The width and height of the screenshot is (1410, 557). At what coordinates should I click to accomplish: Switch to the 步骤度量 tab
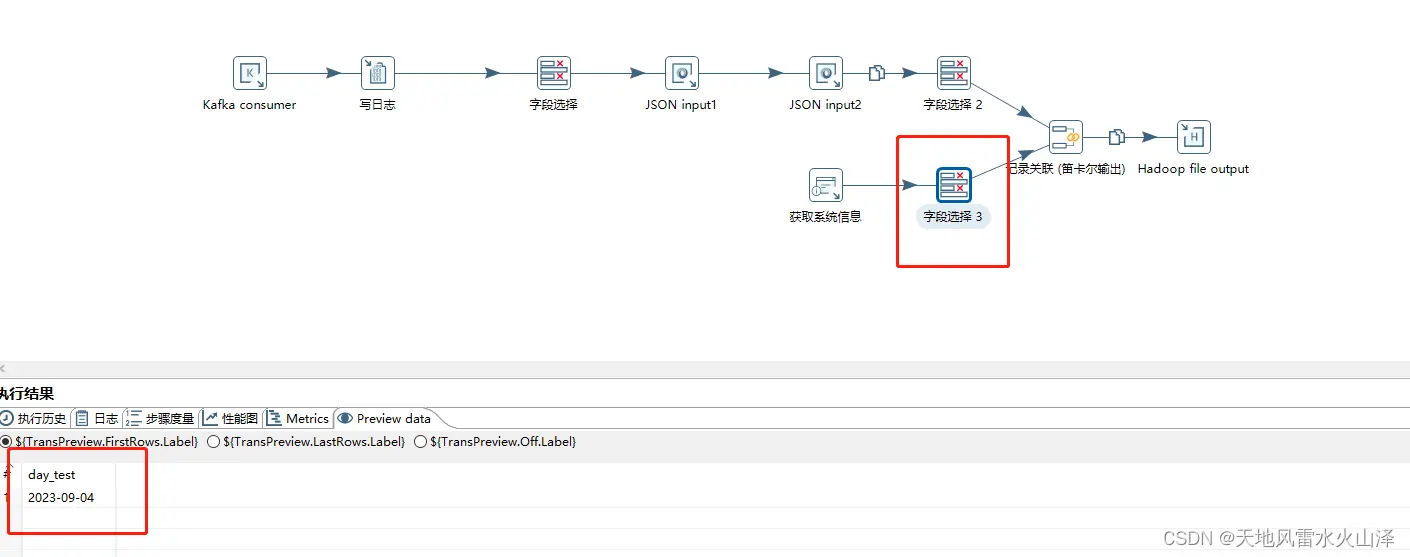161,418
